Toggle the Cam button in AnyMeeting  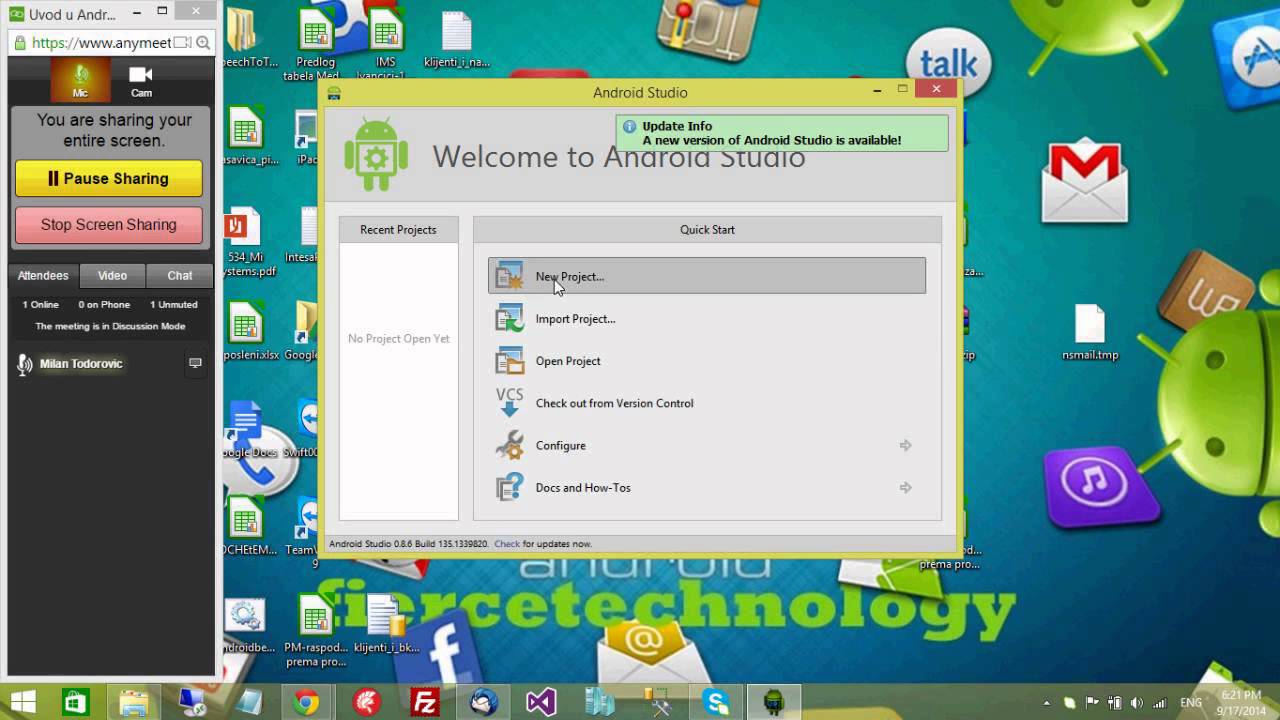141,80
